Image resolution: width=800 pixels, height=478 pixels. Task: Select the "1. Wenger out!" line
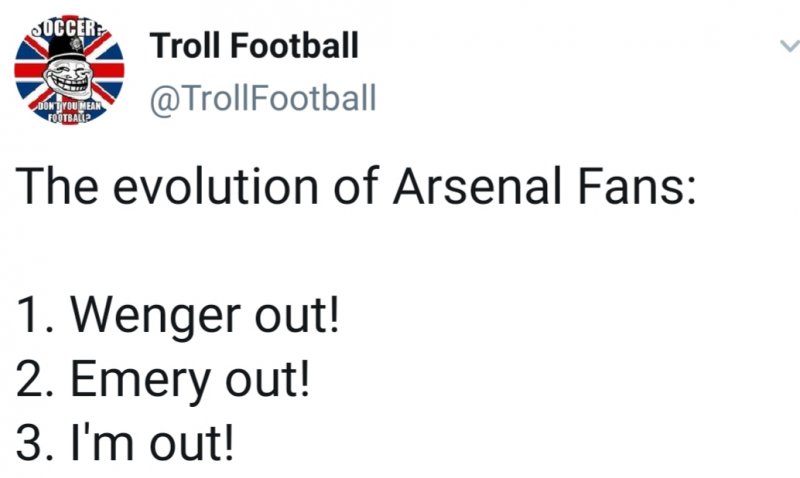click(179, 319)
